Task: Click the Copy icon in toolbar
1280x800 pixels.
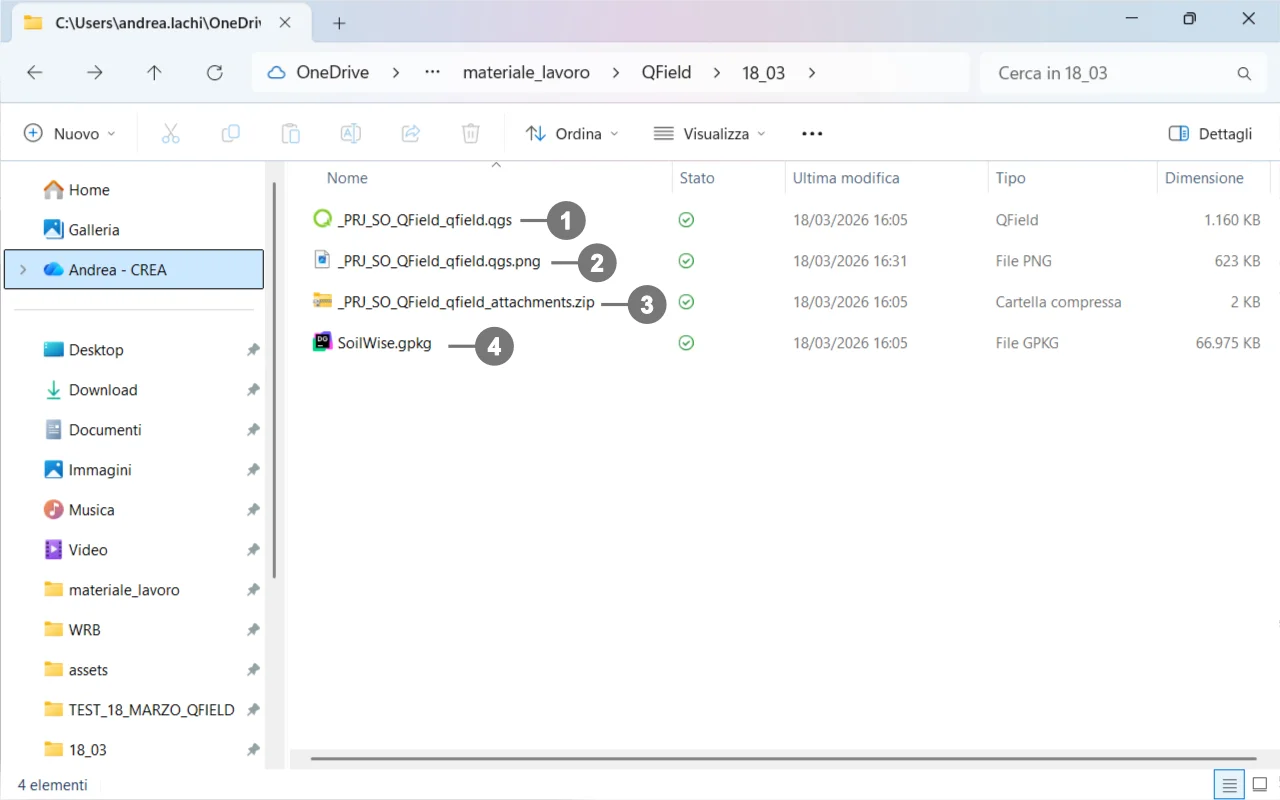Action: pos(230,133)
